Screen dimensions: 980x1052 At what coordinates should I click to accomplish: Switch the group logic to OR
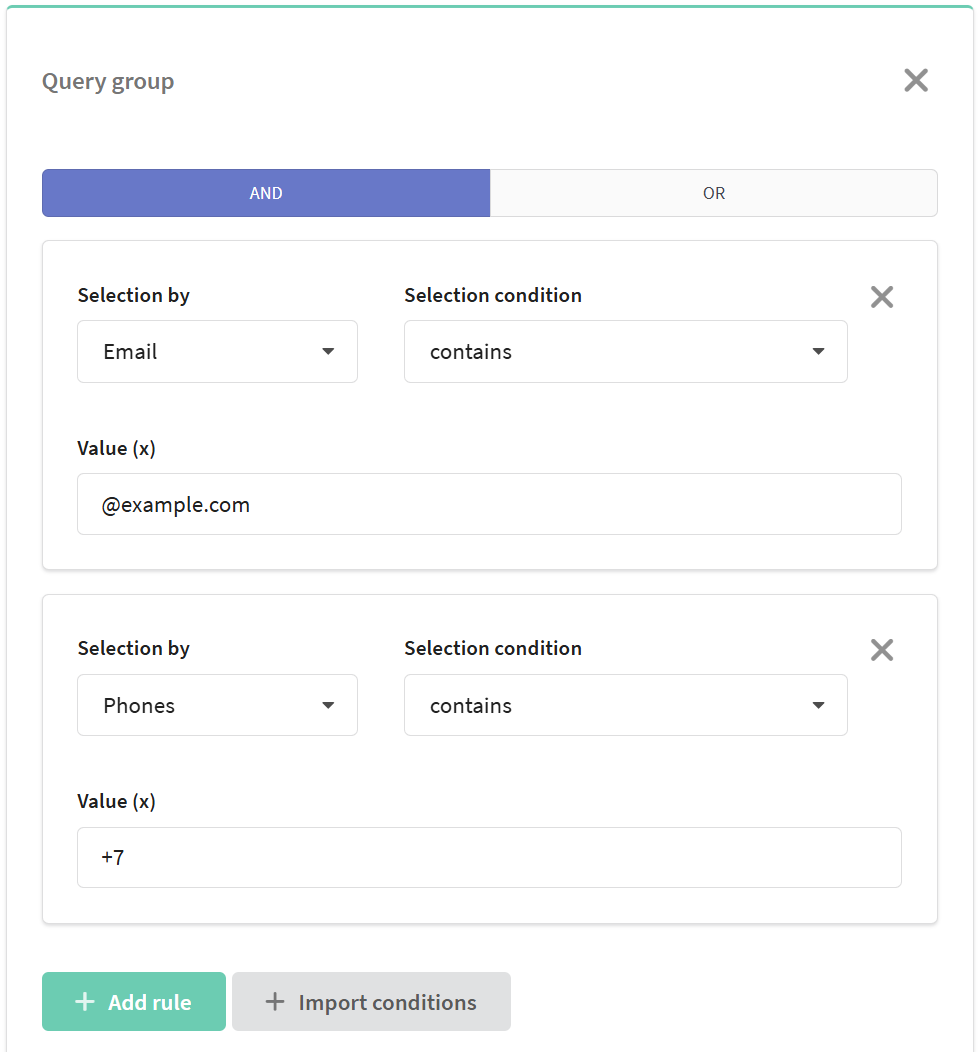click(714, 193)
